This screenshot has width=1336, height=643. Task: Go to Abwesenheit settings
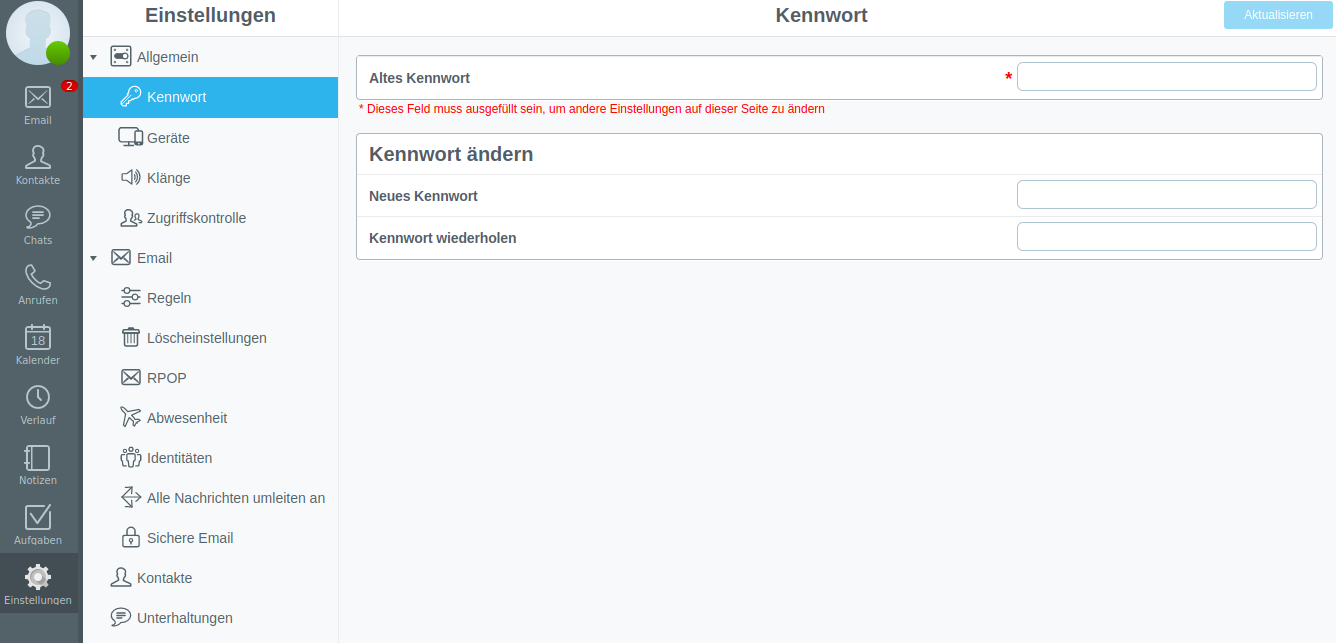point(187,418)
